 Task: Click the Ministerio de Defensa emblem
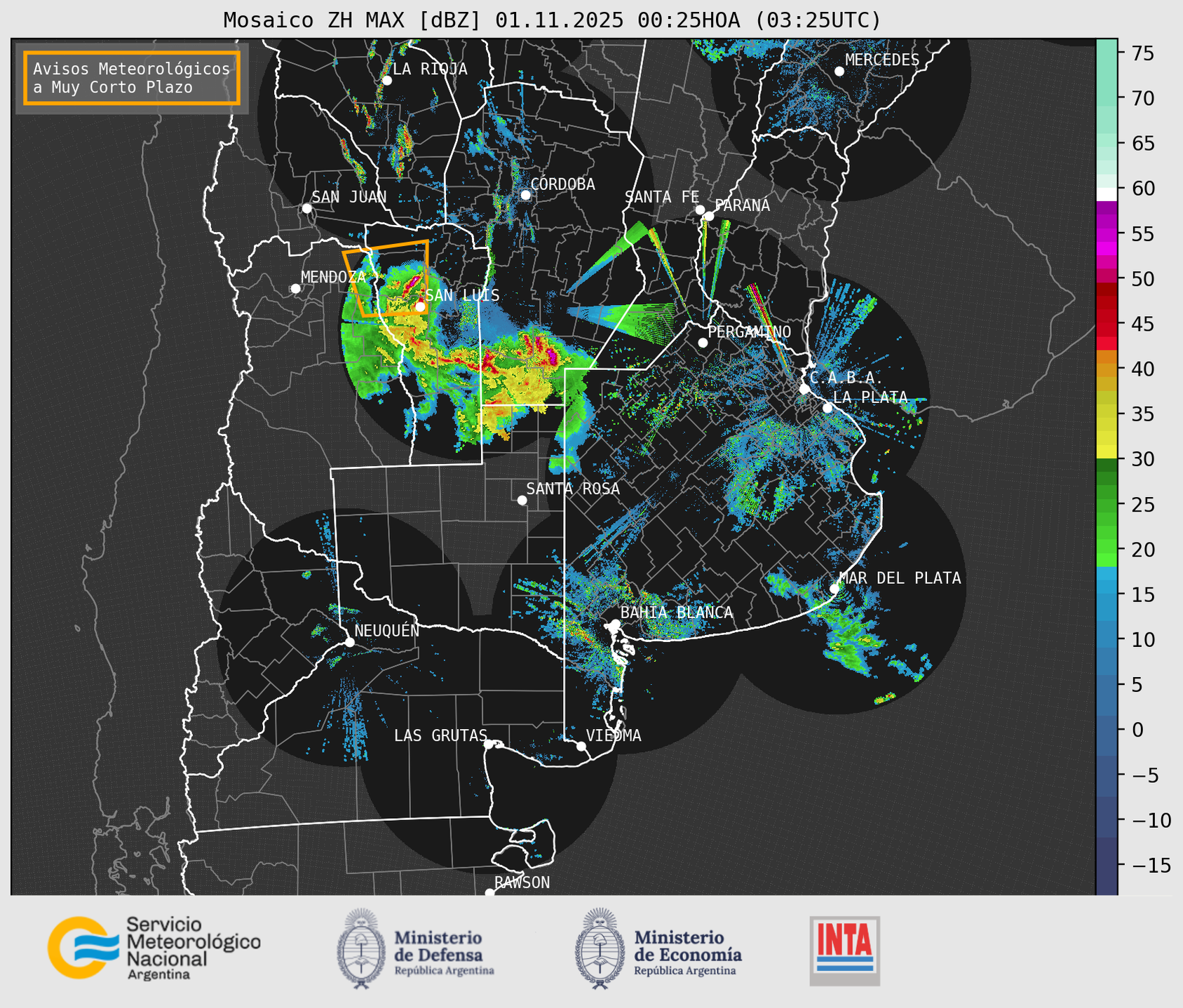(361, 948)
